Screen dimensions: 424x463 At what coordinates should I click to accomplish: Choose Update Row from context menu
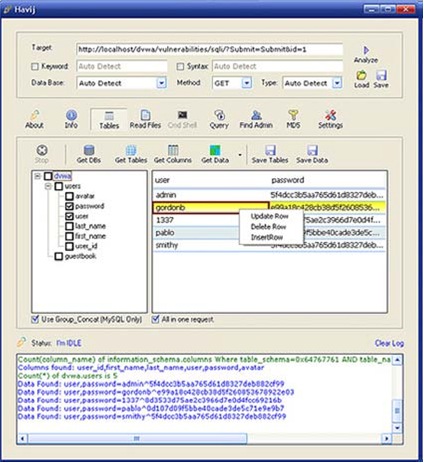(x=269, y=216)
